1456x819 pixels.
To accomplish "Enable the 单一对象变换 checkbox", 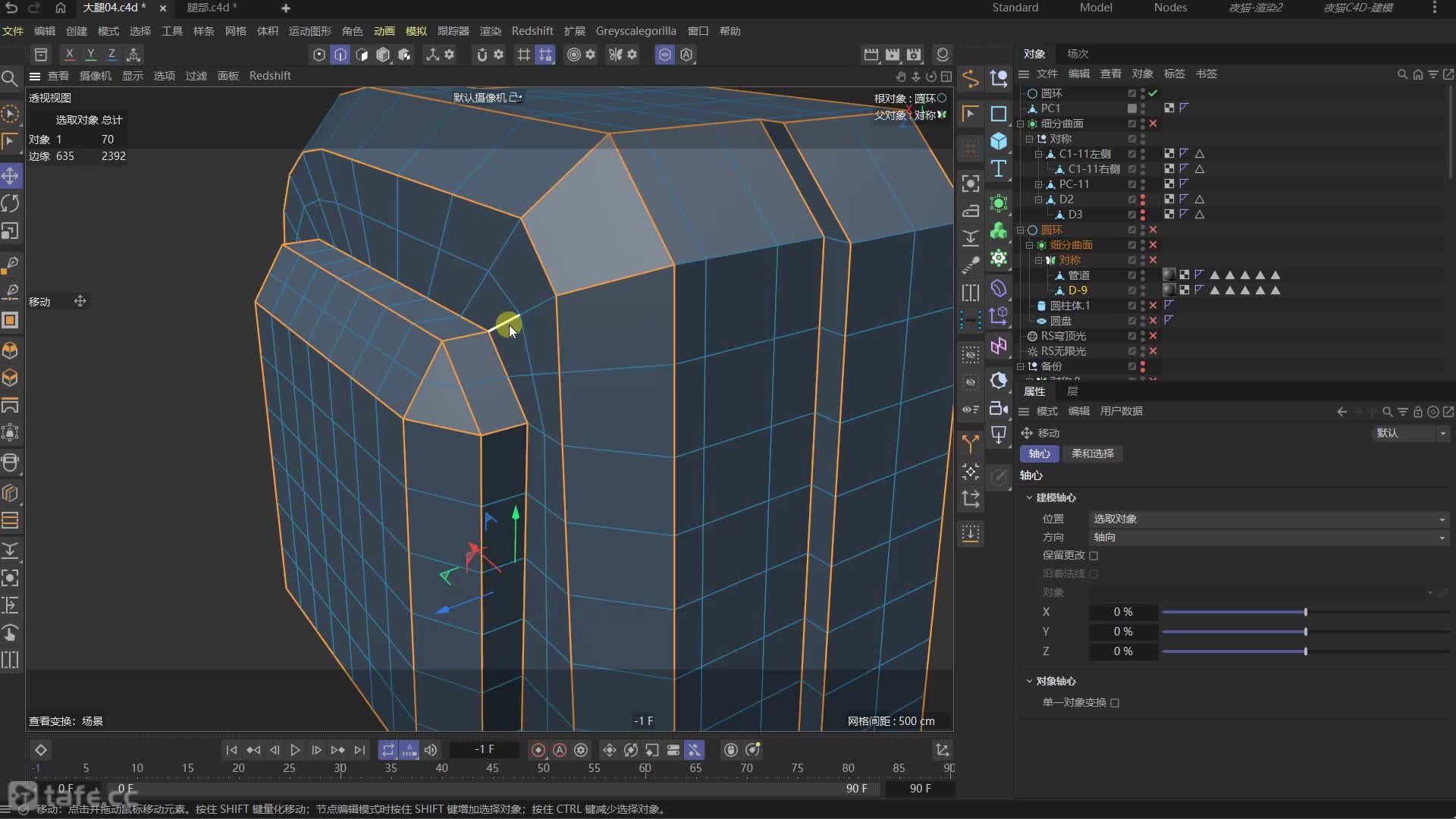I will click(x=1115, y=703).
